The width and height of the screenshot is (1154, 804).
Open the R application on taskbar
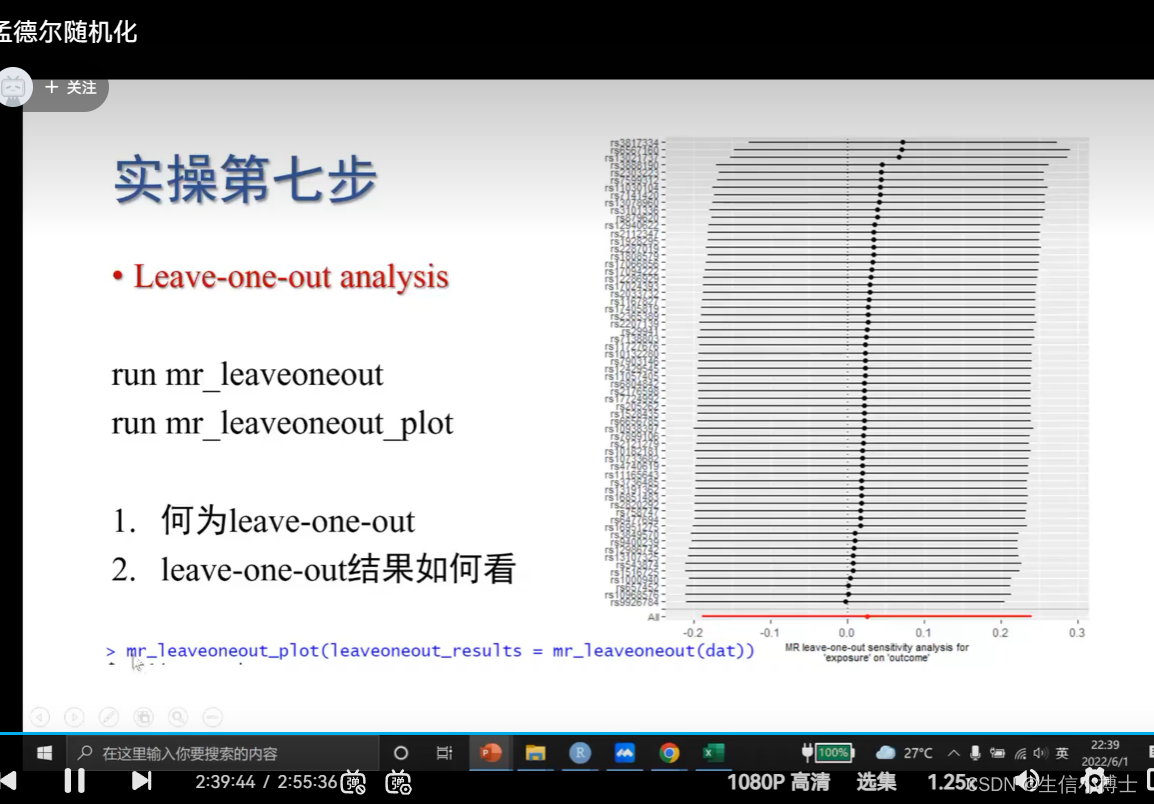click(x=580, y=752)
